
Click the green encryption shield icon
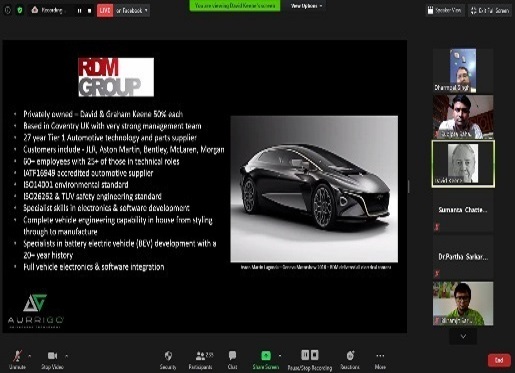(x=20, y=10)
